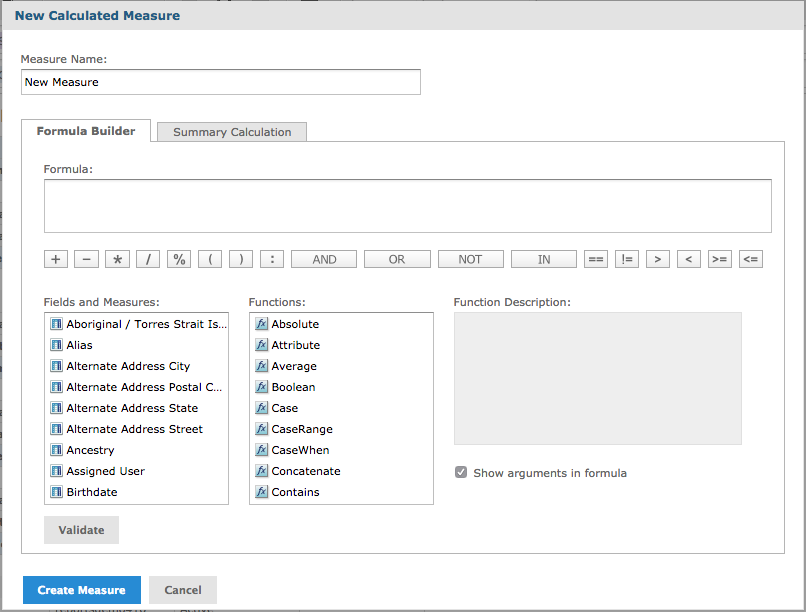806x612 pixels.
Task: Click the field icon next to Ancestry
Action: coord(57,450)
